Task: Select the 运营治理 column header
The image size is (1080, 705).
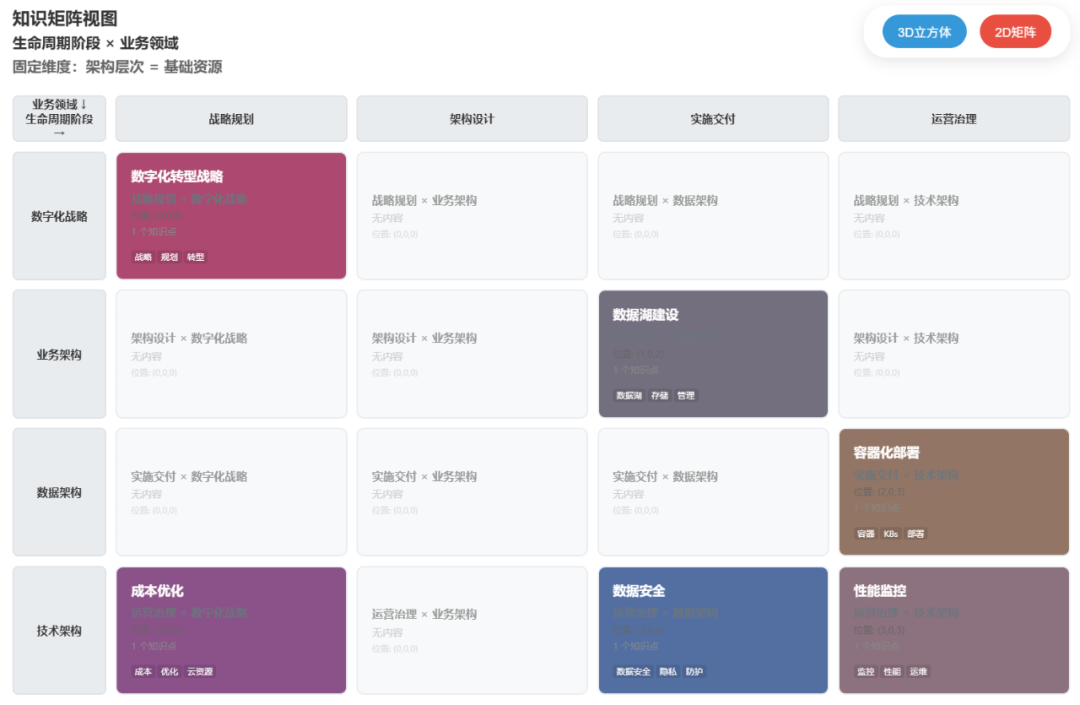Action: (953, 119)
